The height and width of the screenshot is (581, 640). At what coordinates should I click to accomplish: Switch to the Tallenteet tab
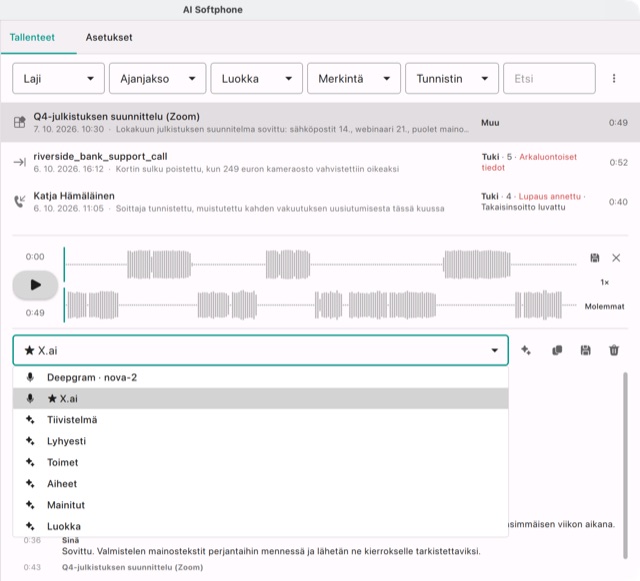point(32,38)
